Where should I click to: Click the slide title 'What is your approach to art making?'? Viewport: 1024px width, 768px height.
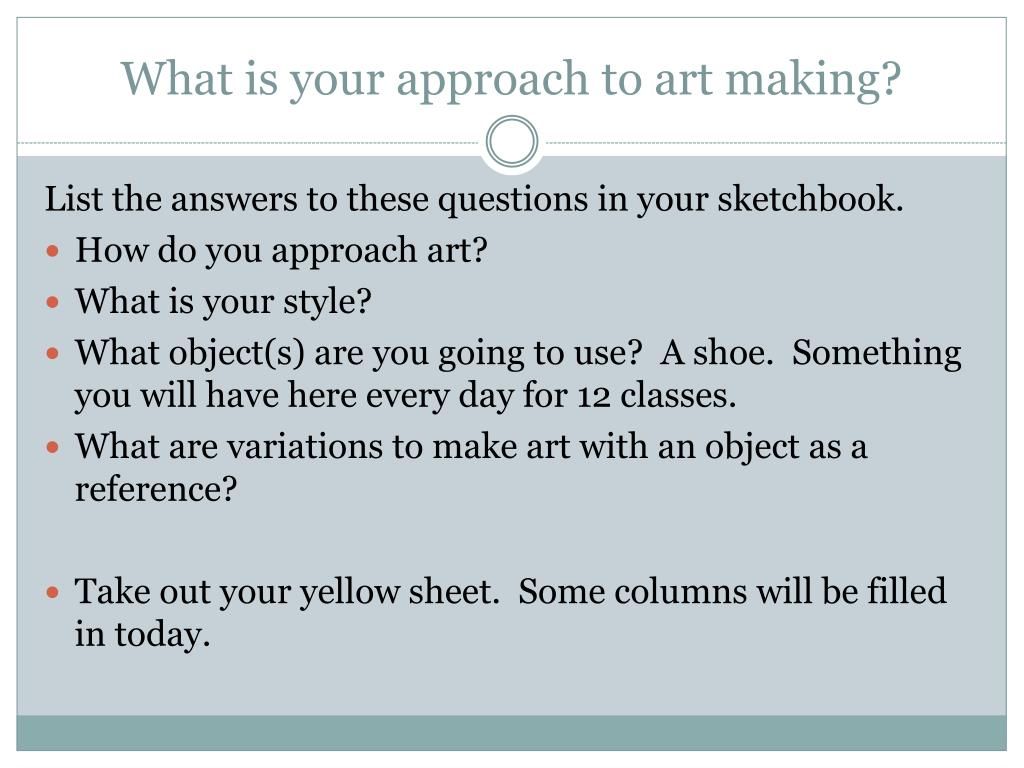(511, 80)
